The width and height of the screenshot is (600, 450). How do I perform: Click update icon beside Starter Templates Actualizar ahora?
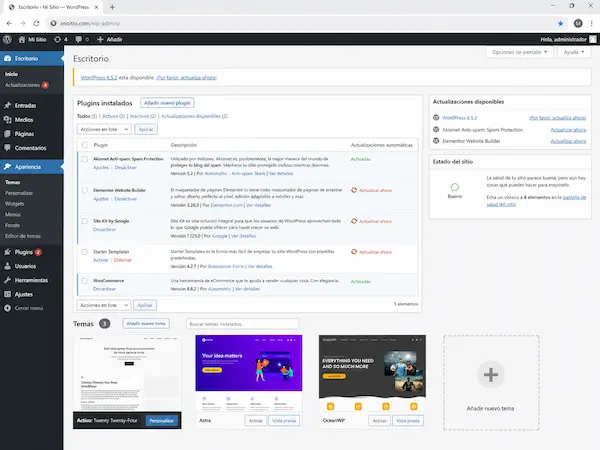pyautogui.click(x=354, y=252)
